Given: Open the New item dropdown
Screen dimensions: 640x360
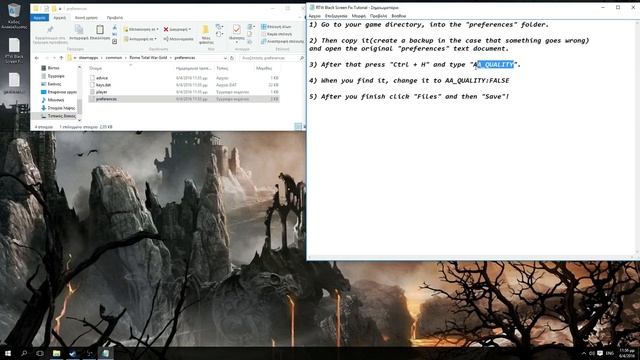Looking at the screenshot, I should coord(219,27).
